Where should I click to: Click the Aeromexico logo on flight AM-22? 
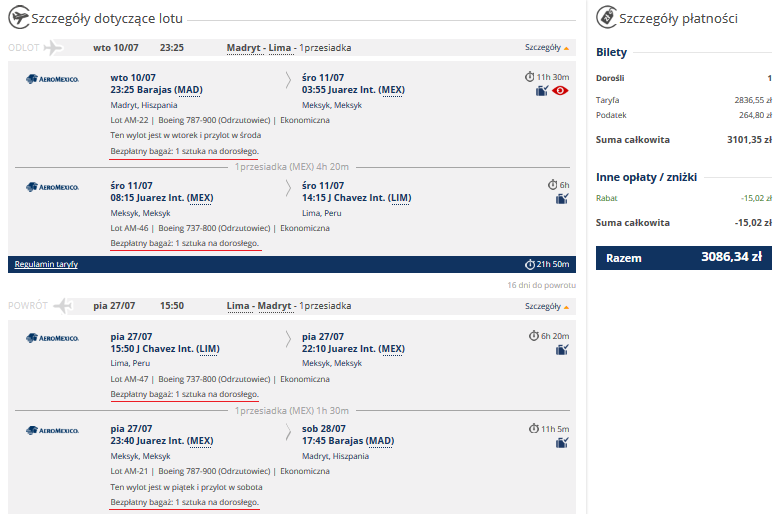coord(52,79)
